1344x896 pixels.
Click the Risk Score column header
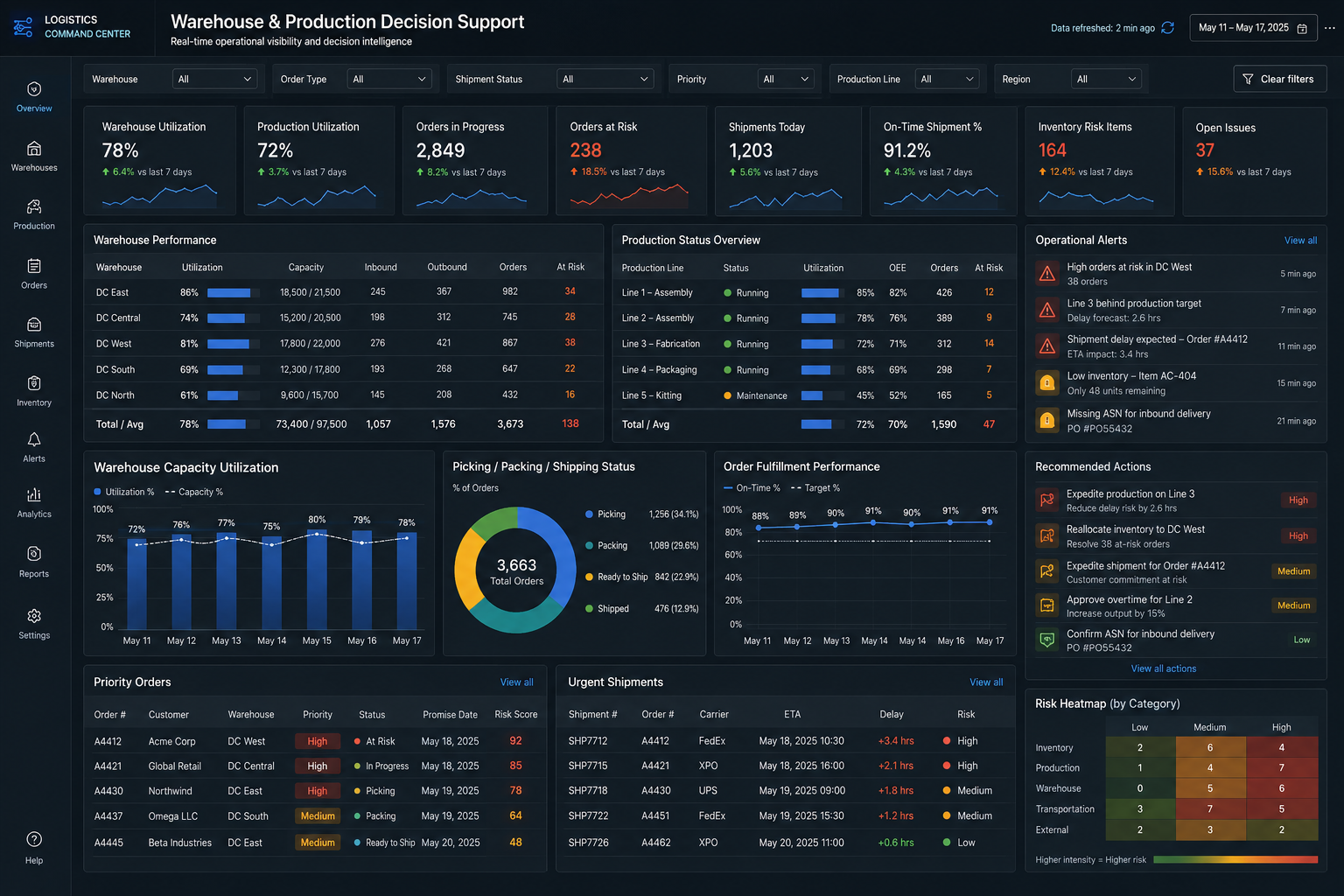point(516,715)
